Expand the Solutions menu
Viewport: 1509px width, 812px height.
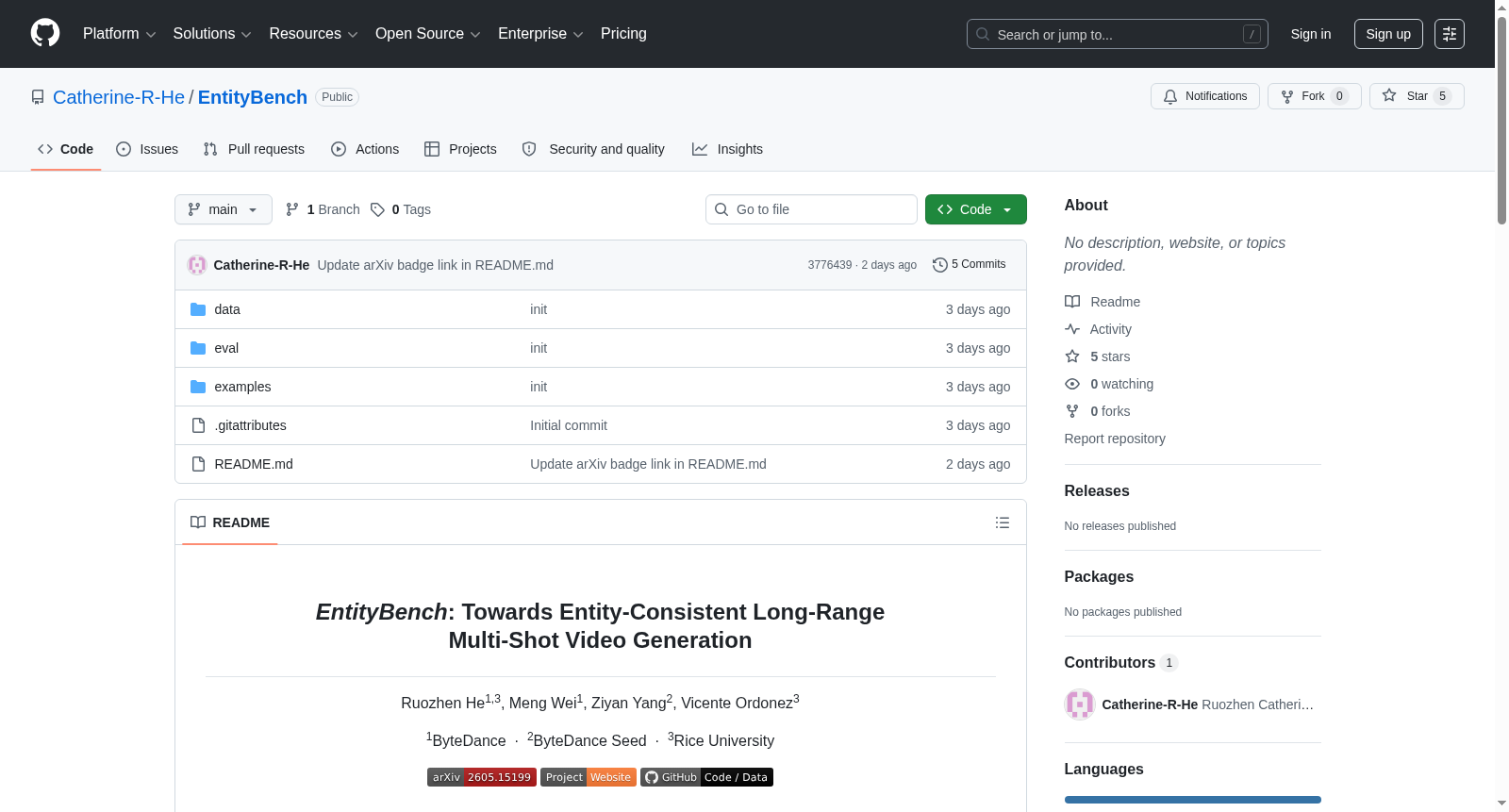pos(212,34)
